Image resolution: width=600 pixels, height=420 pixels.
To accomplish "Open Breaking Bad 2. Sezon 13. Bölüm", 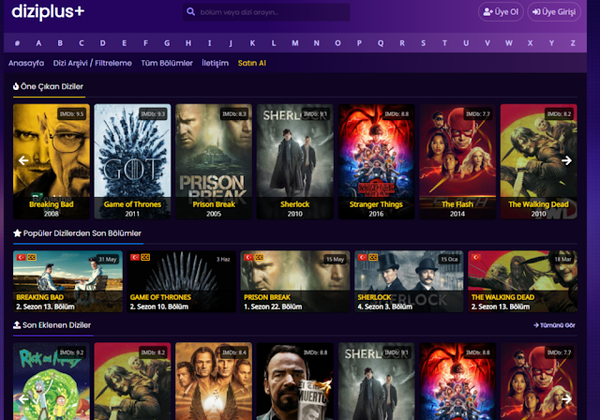I will pyautogui.click(x=68, y=281).
